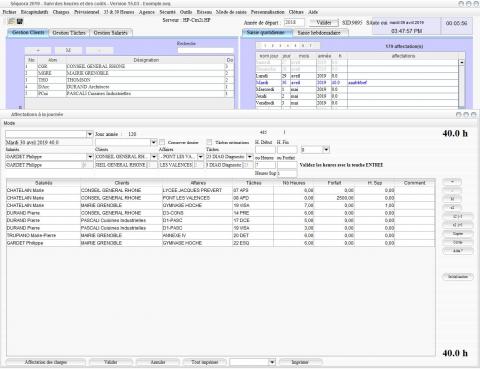Click the ou Forfait input field

pos(287,165)
